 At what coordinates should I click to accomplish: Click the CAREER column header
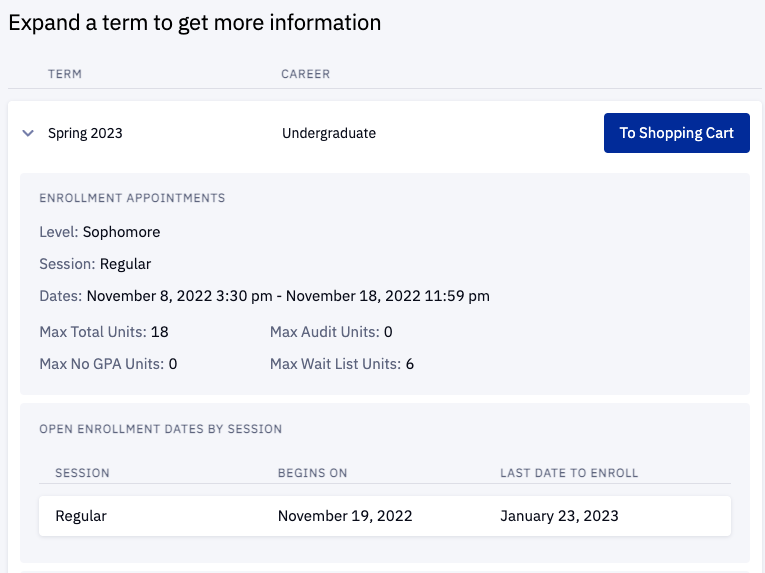click(305, 74)
